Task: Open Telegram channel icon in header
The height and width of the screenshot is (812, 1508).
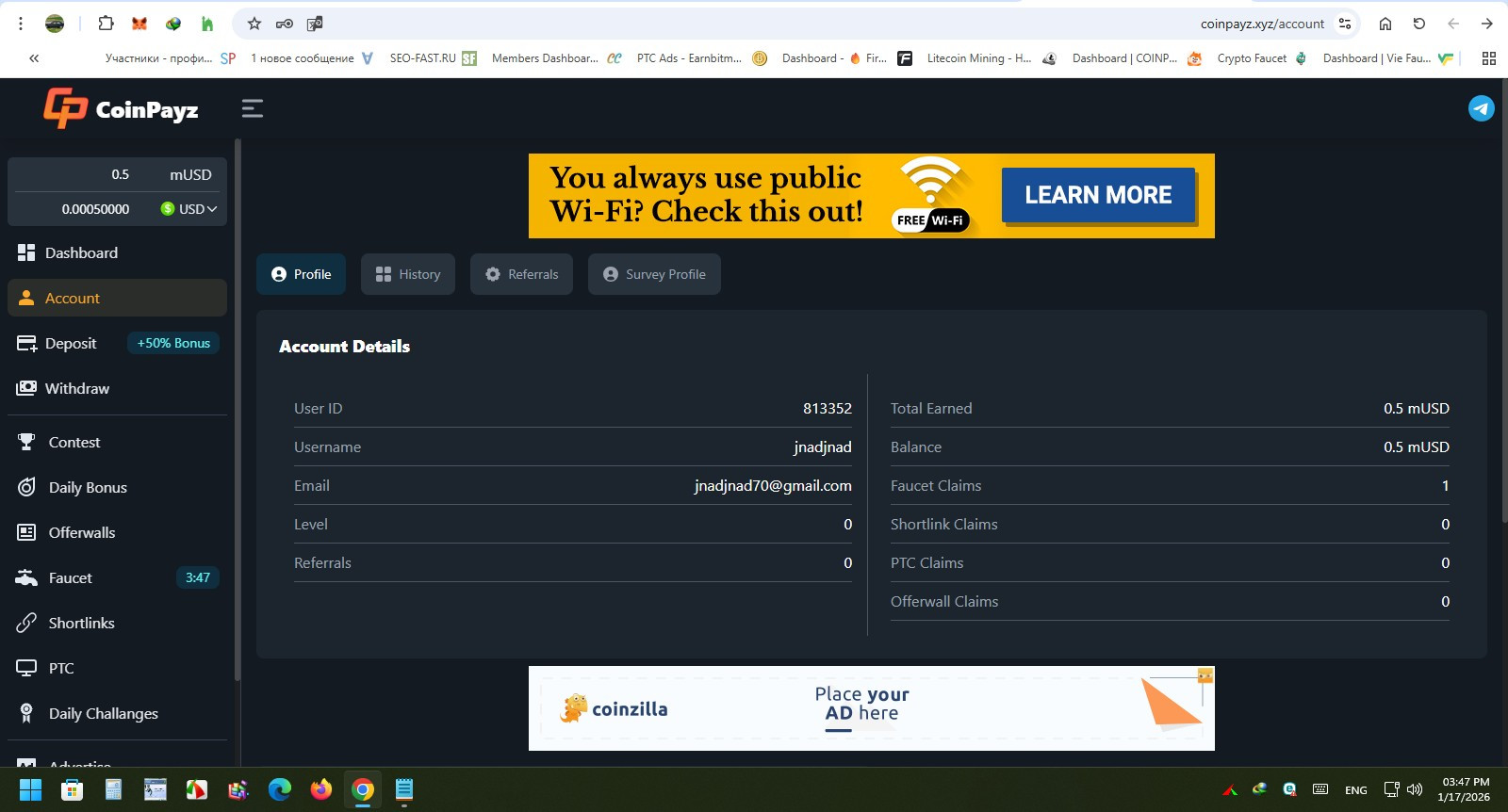Action: pos(1481,108)
